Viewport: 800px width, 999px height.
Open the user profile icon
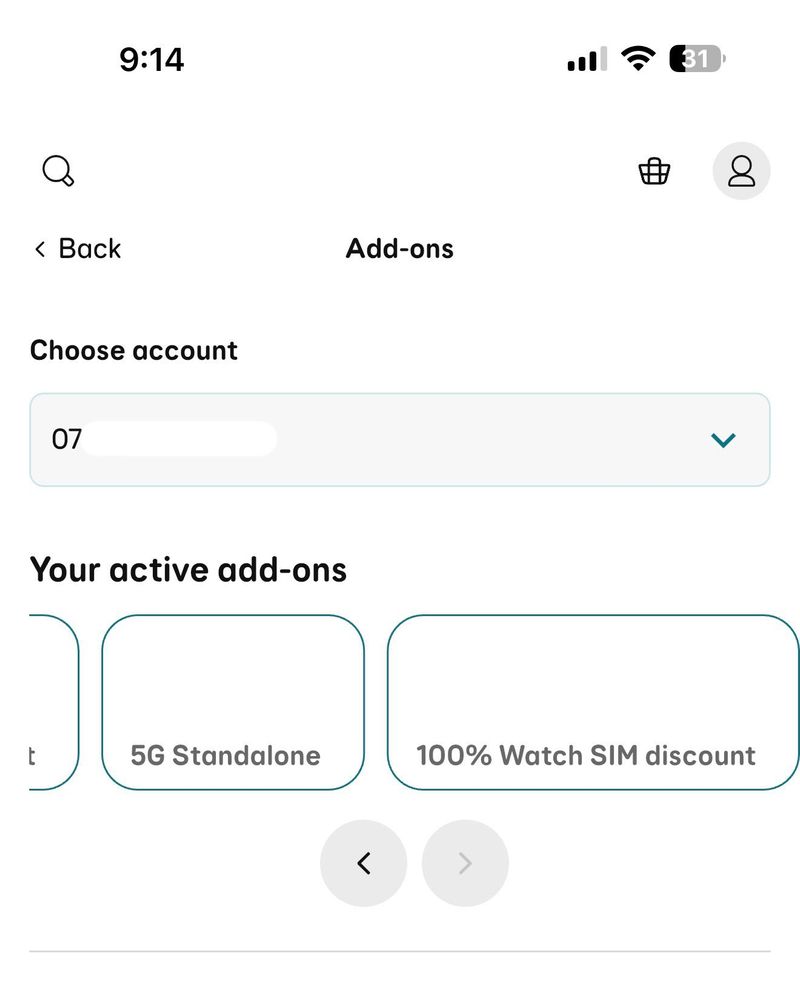[741, 171]
